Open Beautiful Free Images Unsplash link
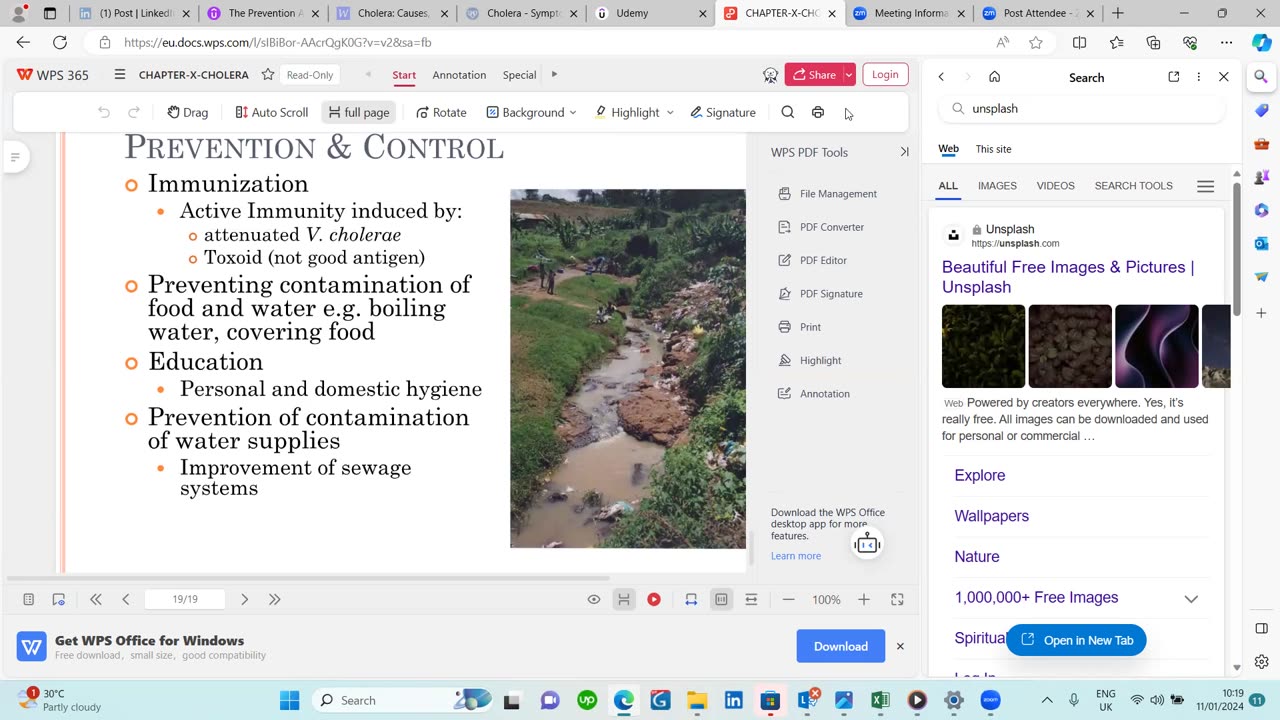 (x=1068, y=277)
